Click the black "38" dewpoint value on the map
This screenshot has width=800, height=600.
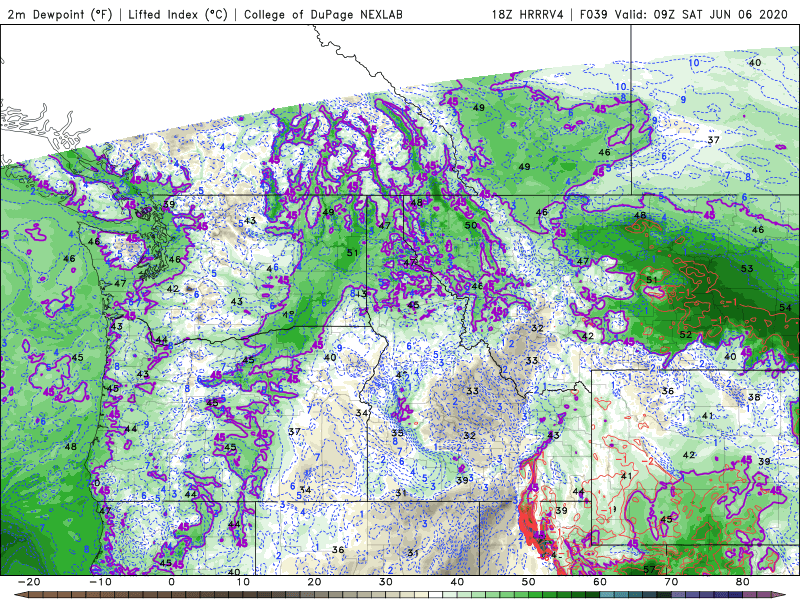pyautogui.click(x=754, y=397)
